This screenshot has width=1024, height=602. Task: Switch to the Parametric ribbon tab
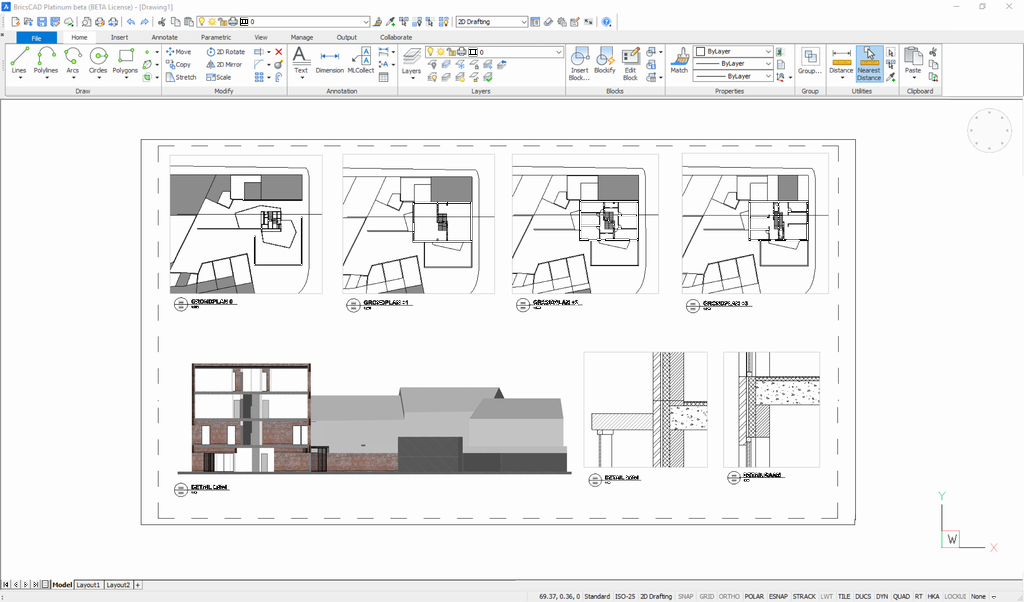(216, 37)
